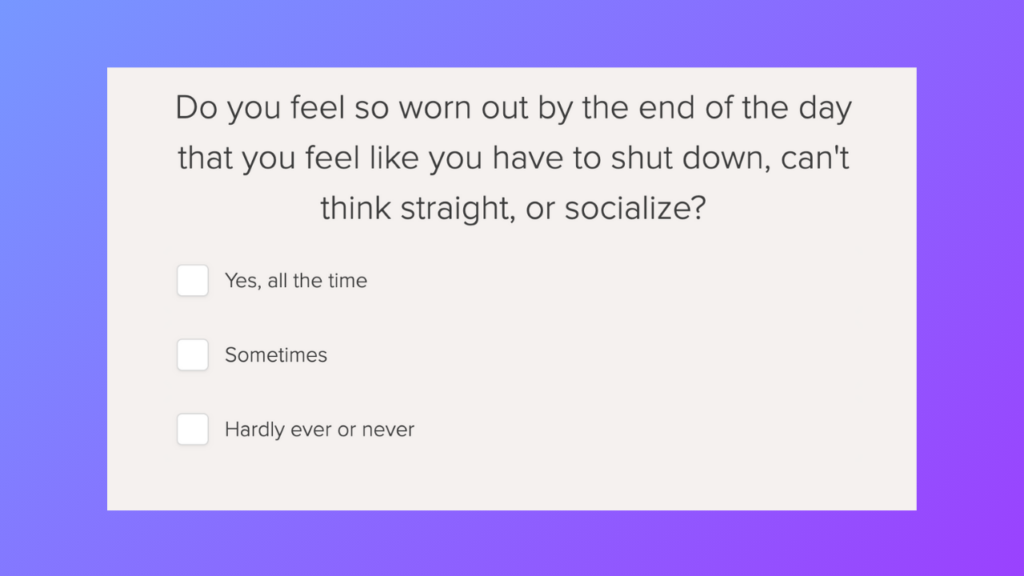The width and height of the screenshot is (1024, 576).
Task: Click the word "socialize?" ending the question
Action: tap(634, 210)
